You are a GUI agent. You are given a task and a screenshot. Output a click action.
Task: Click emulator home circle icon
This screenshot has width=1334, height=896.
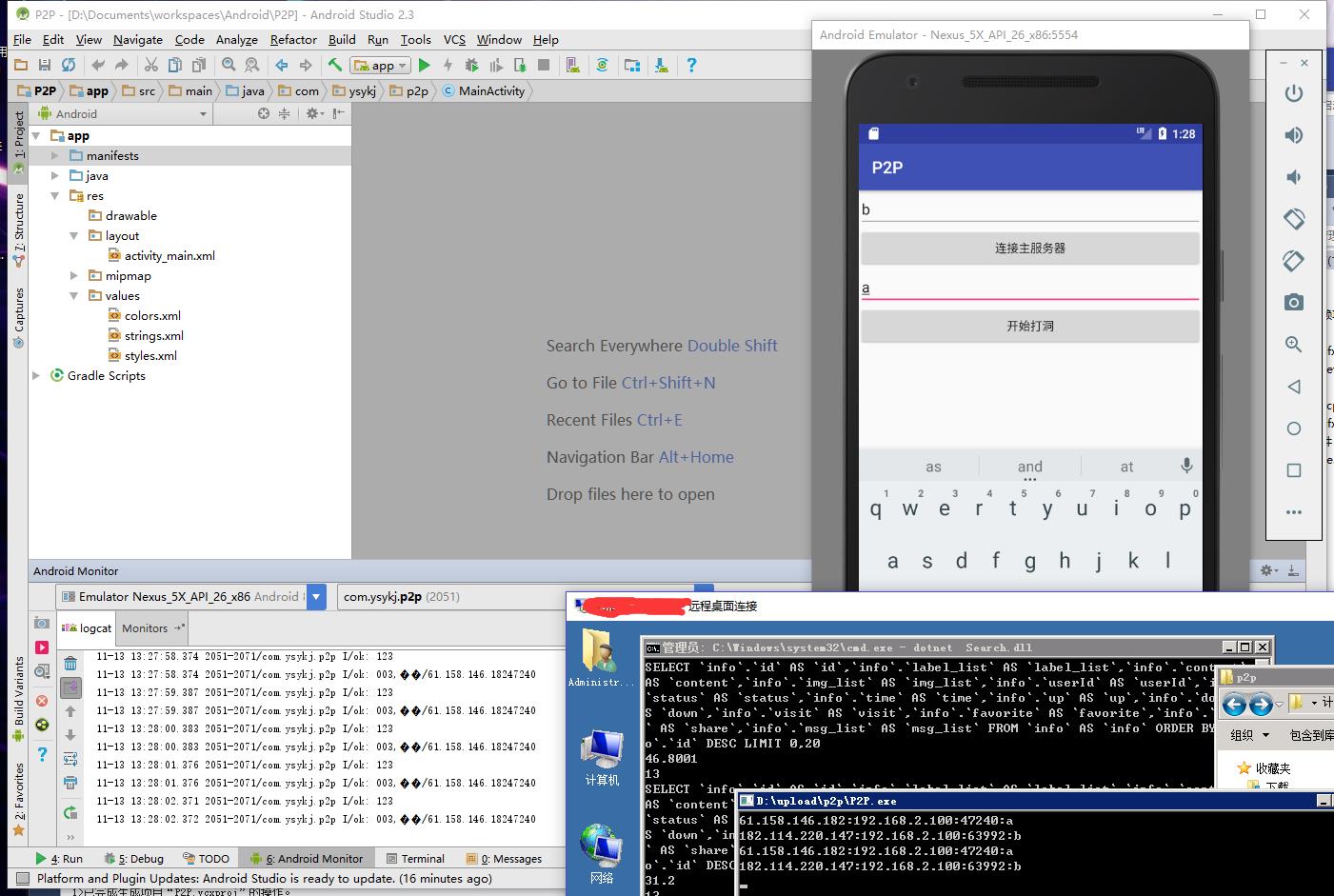coord(1293,428)
